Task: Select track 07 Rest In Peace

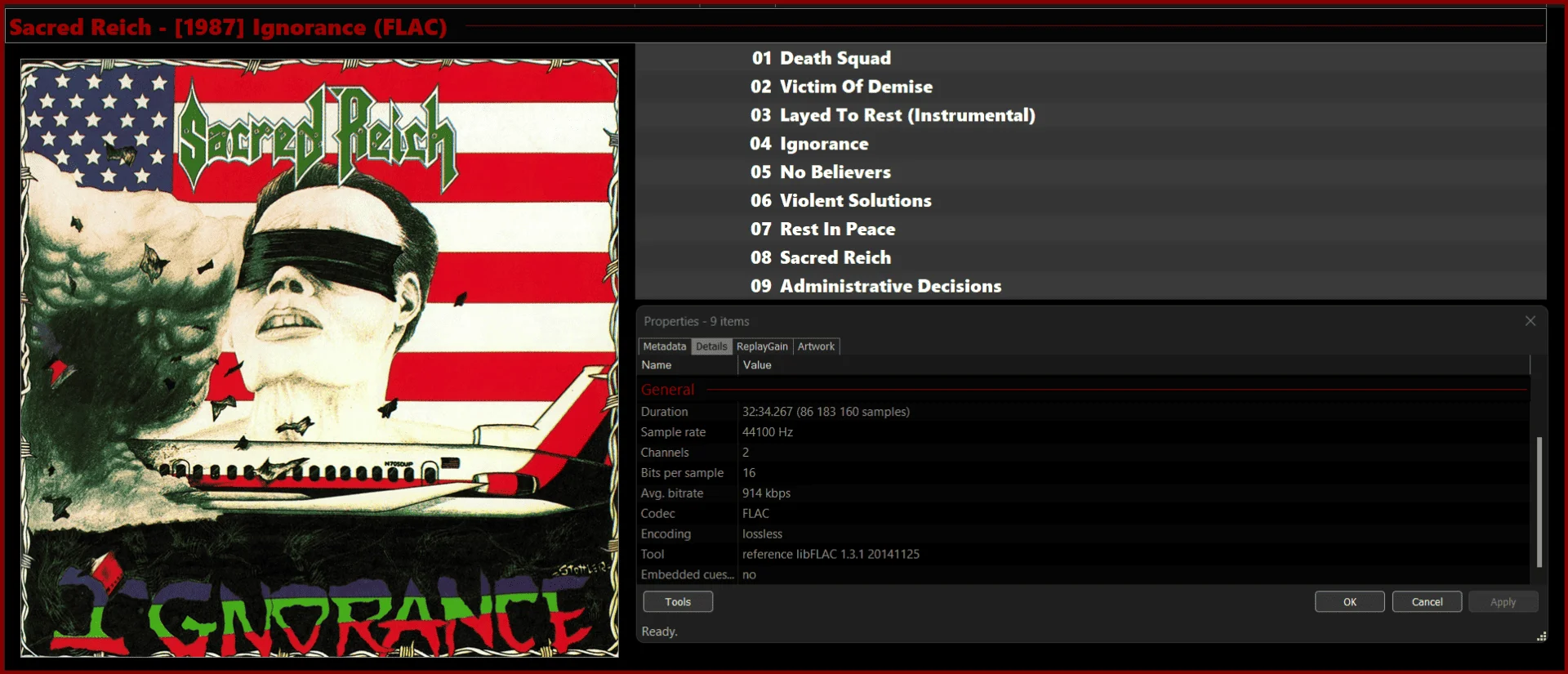Action: (1091, 230)
